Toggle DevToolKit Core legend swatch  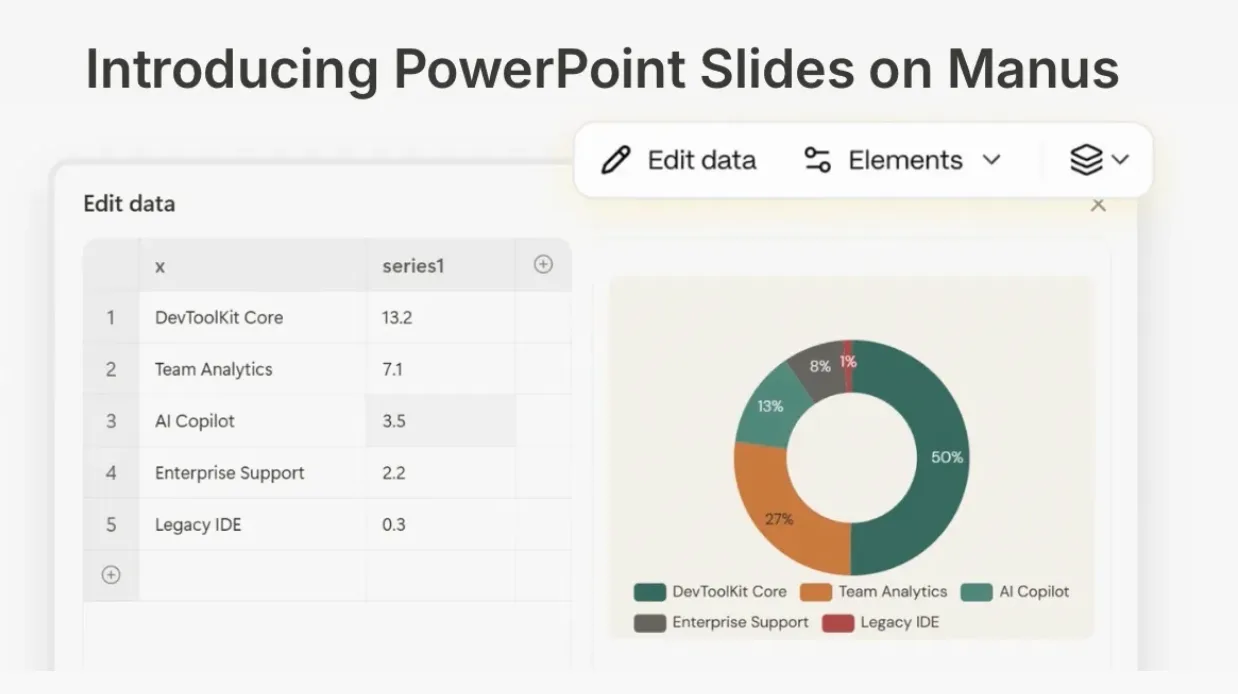coord(650,592)
